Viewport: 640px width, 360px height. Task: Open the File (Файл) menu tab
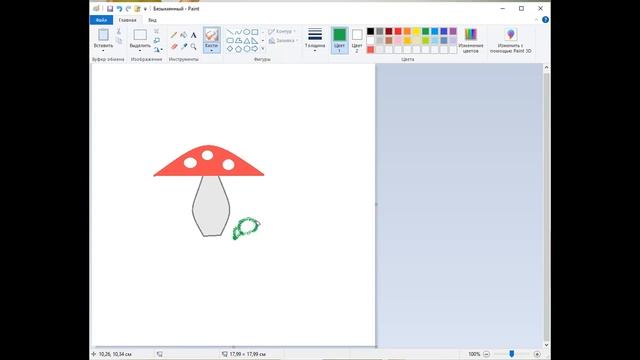[x=101, y=20]
